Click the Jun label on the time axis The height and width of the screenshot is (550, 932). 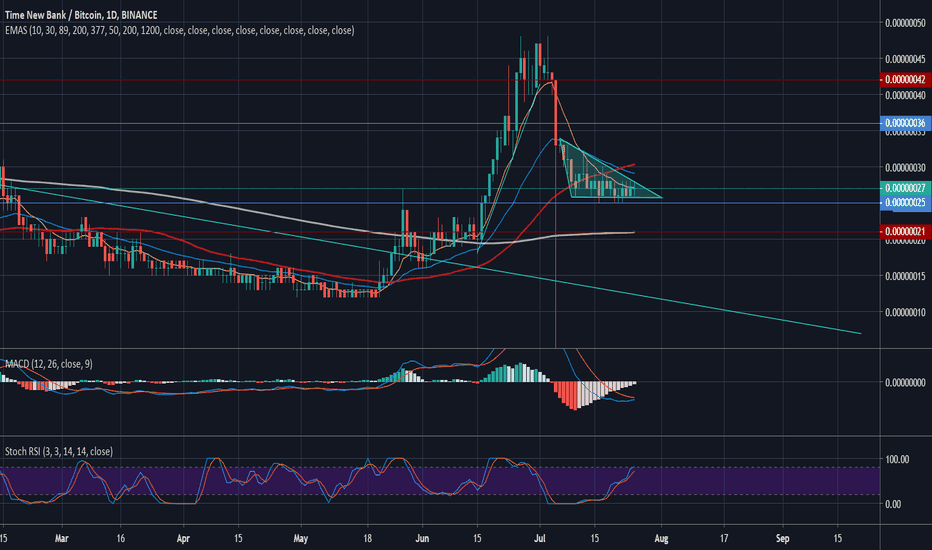click(x=423, y=539)
